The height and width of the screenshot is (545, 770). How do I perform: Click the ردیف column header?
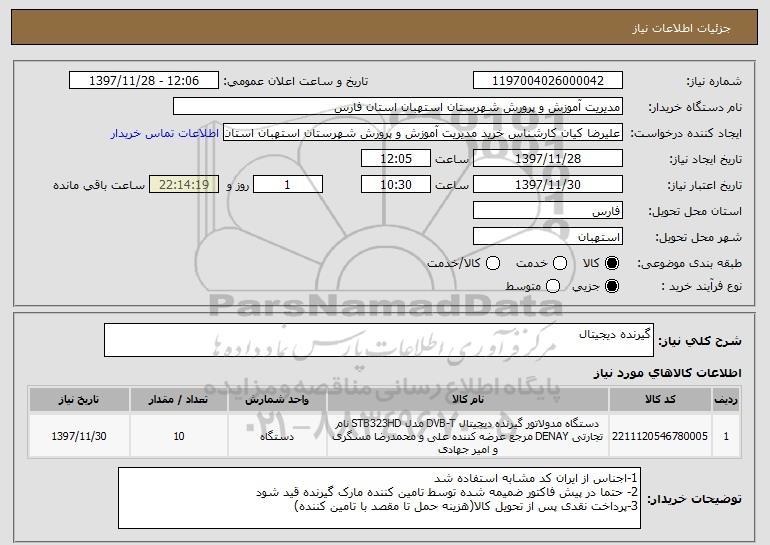pos(726,399)
